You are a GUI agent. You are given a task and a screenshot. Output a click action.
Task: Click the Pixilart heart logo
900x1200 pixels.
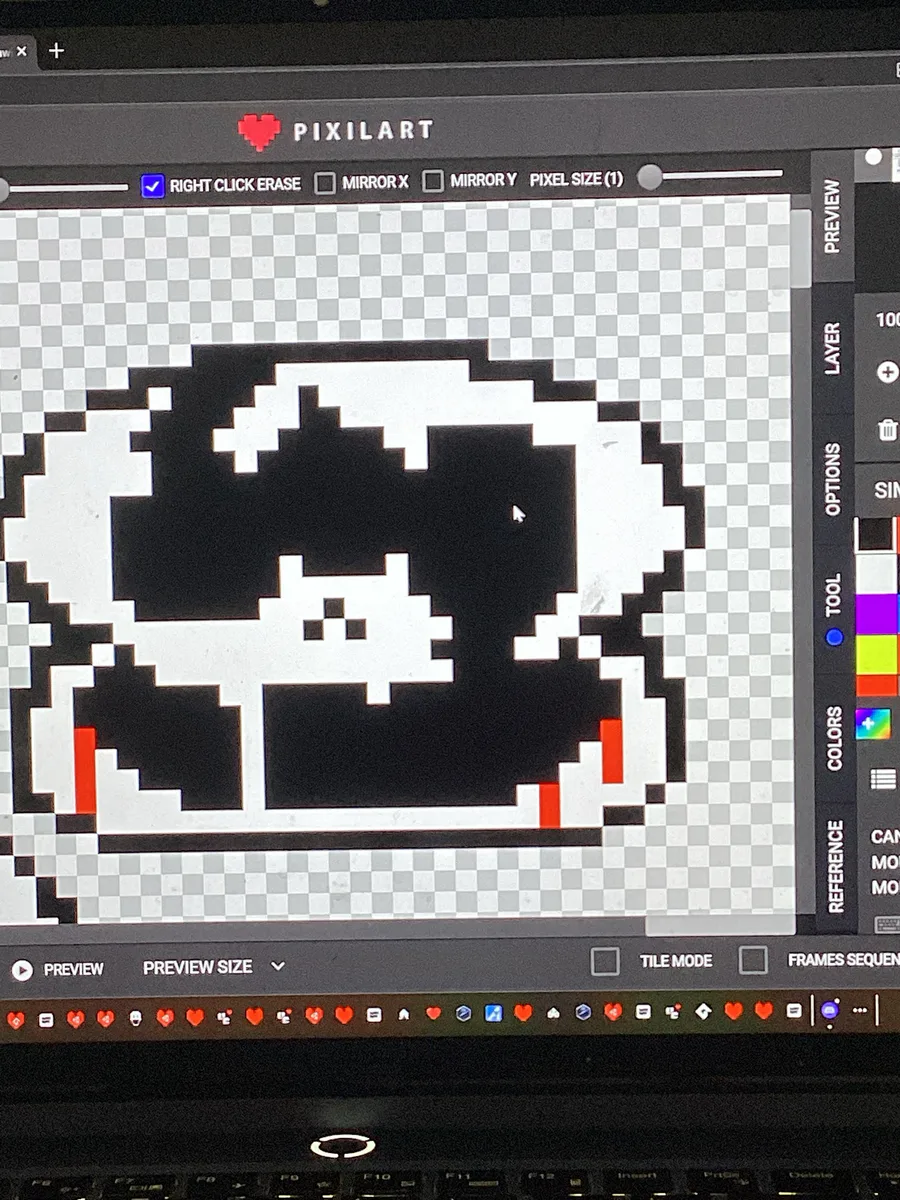pyautogui.click(x=260, y=131)
